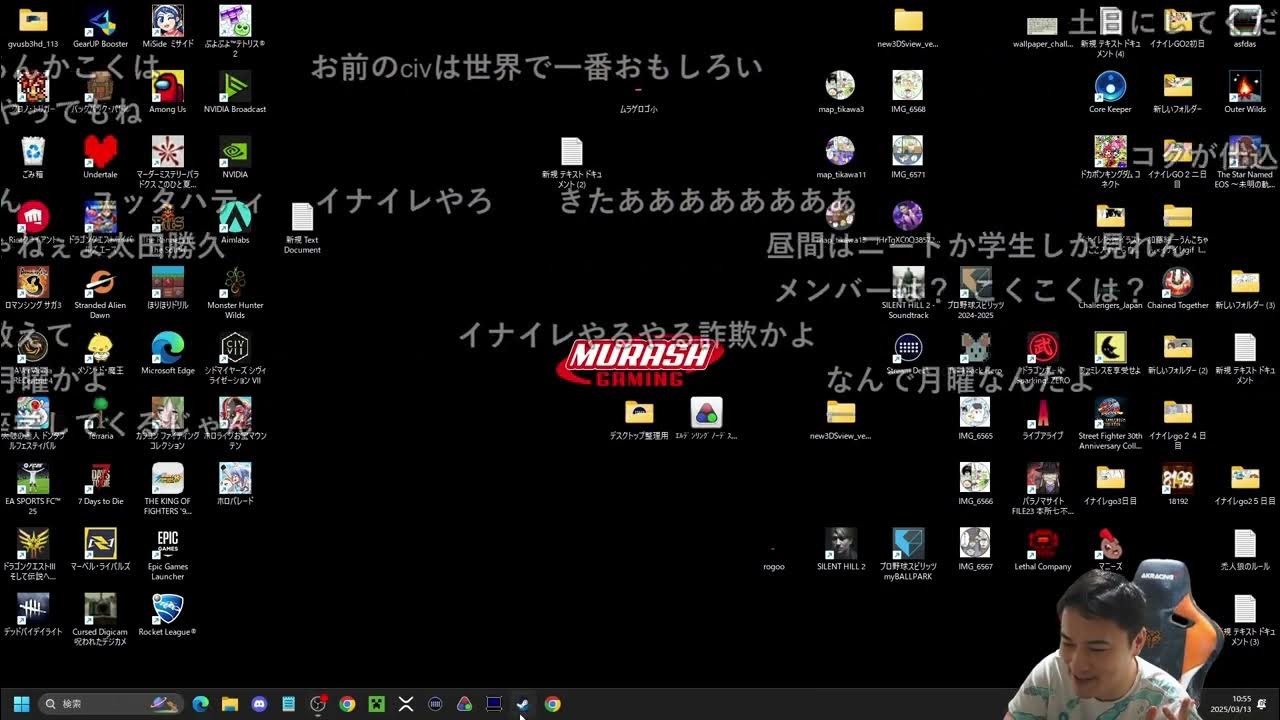Open the Stranded Alien Dawn shortcut
Screen dimensions: 1280x720
click(x=100, y=283)
